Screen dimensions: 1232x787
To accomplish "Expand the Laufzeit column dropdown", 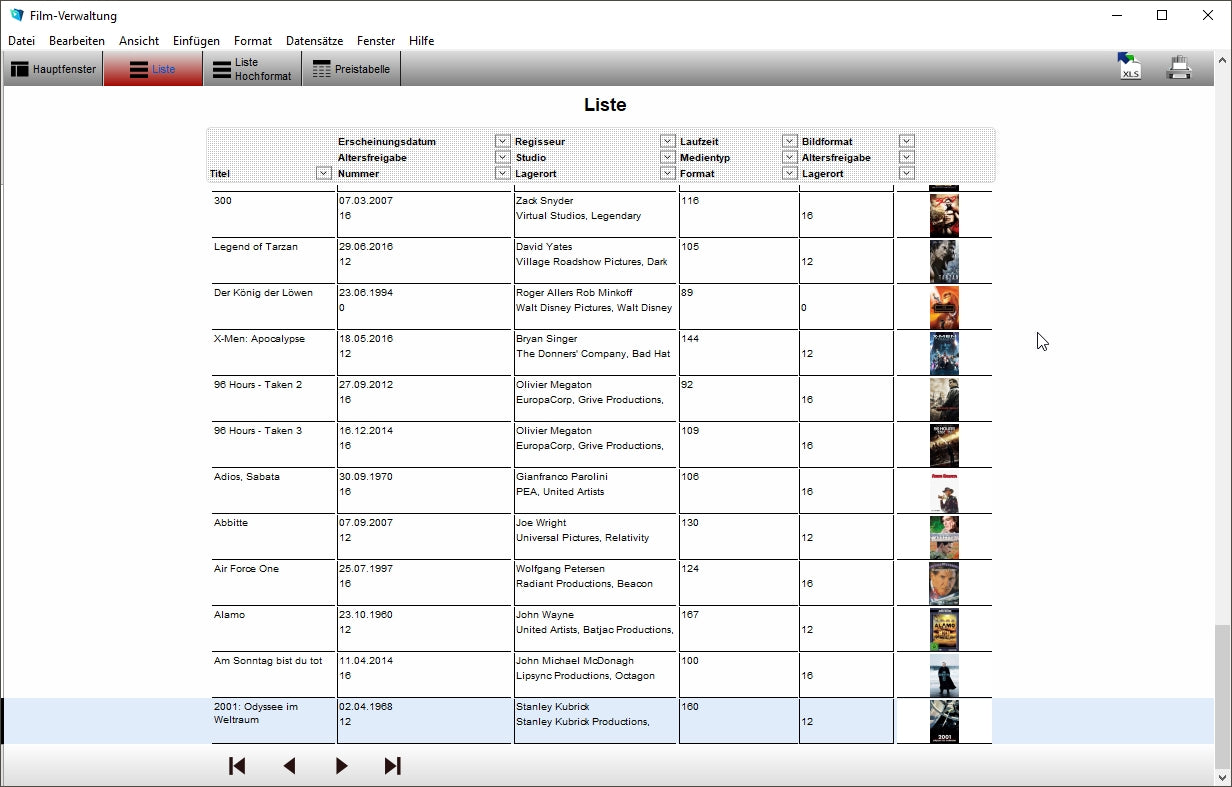I will click(789, 141).
